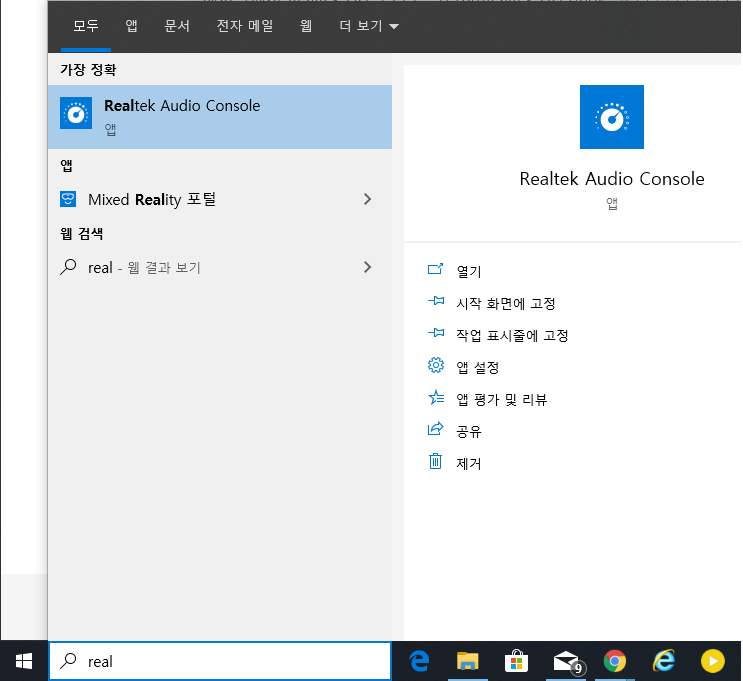Click the star icon beside 앱 평가 및 리뷰
The height and width of the screenshot is (681, 743).
point(436,397)
